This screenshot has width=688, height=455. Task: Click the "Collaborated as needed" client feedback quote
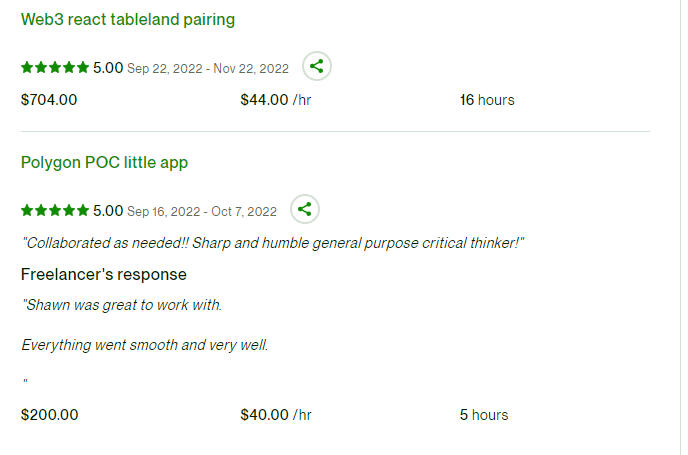click(x=273, y=243)
